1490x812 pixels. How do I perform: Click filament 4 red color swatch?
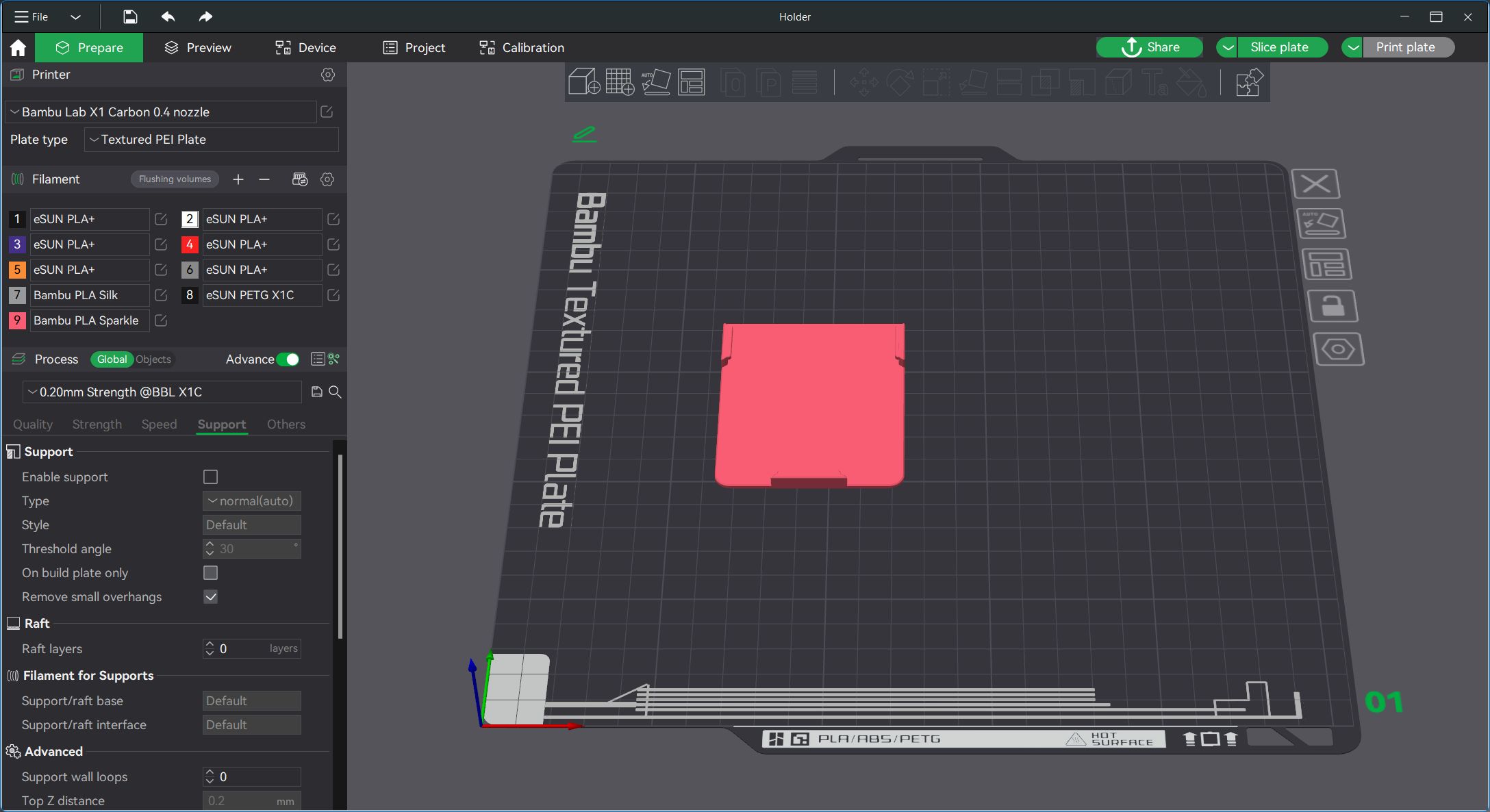190,244
